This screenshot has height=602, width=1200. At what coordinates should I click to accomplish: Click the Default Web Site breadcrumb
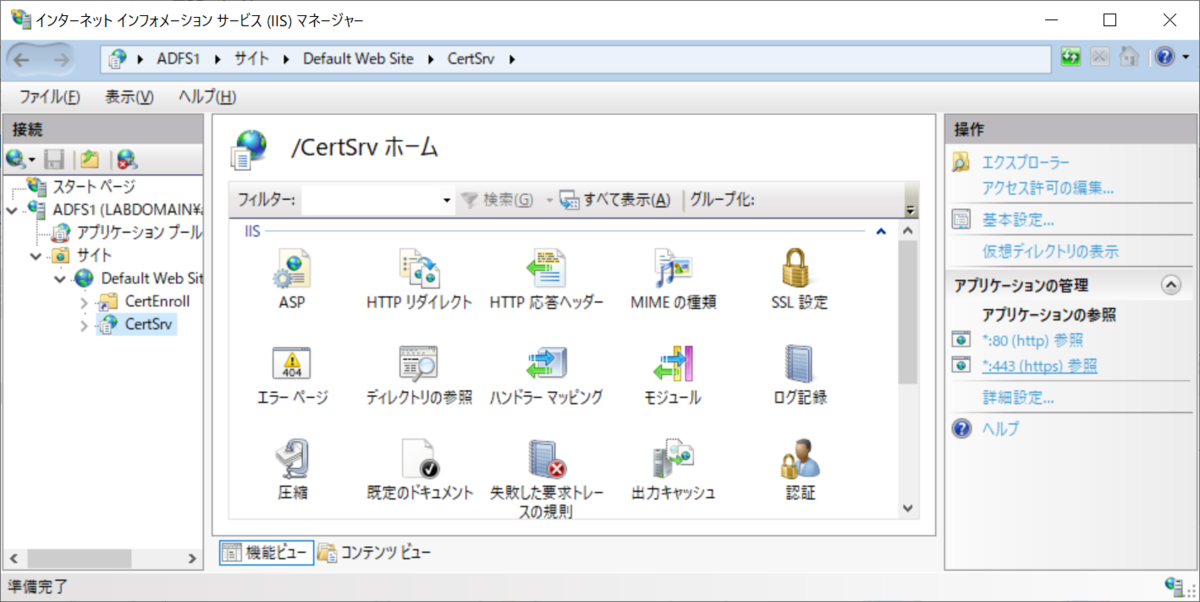pyautogui.click(x=358, y=59)
